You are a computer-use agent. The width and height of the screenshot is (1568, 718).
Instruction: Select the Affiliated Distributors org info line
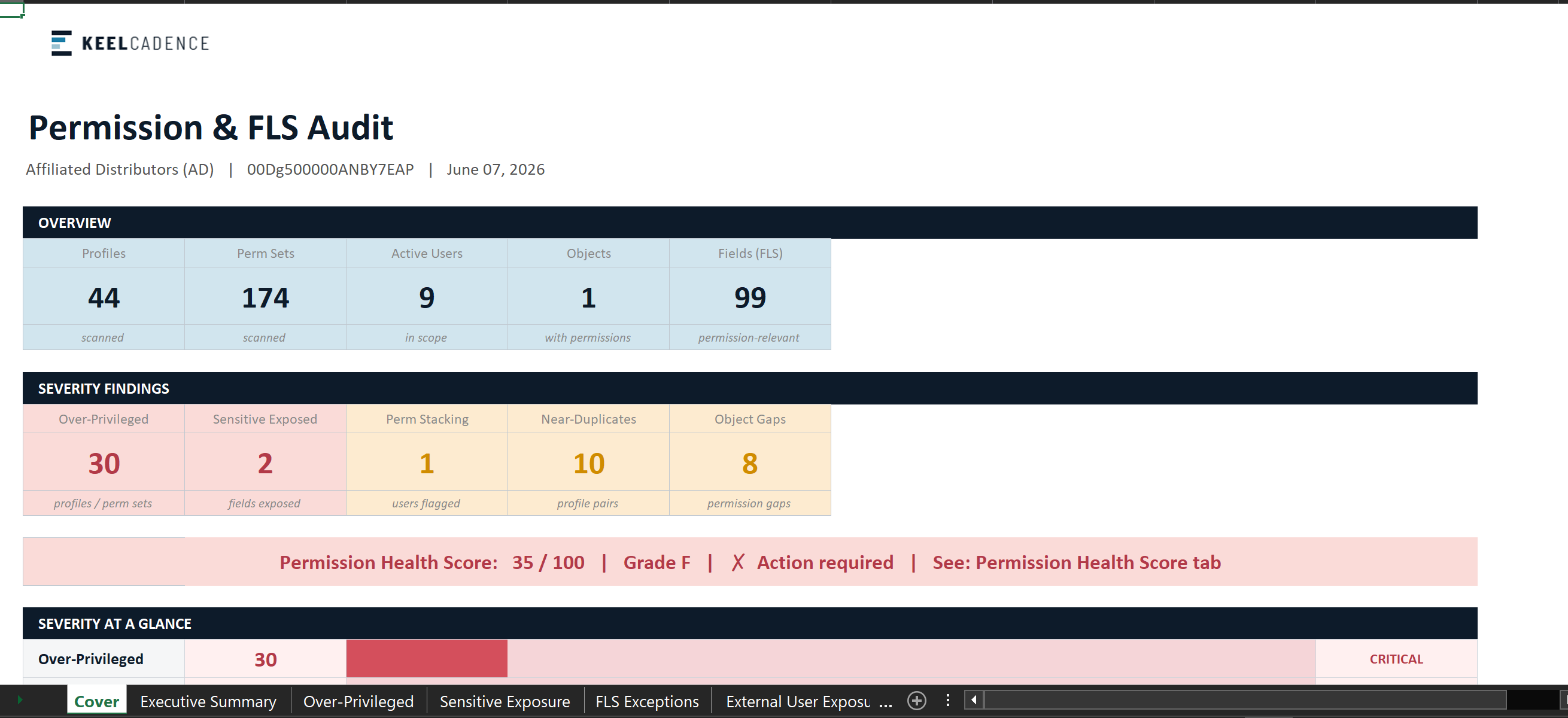click(285, 170)
